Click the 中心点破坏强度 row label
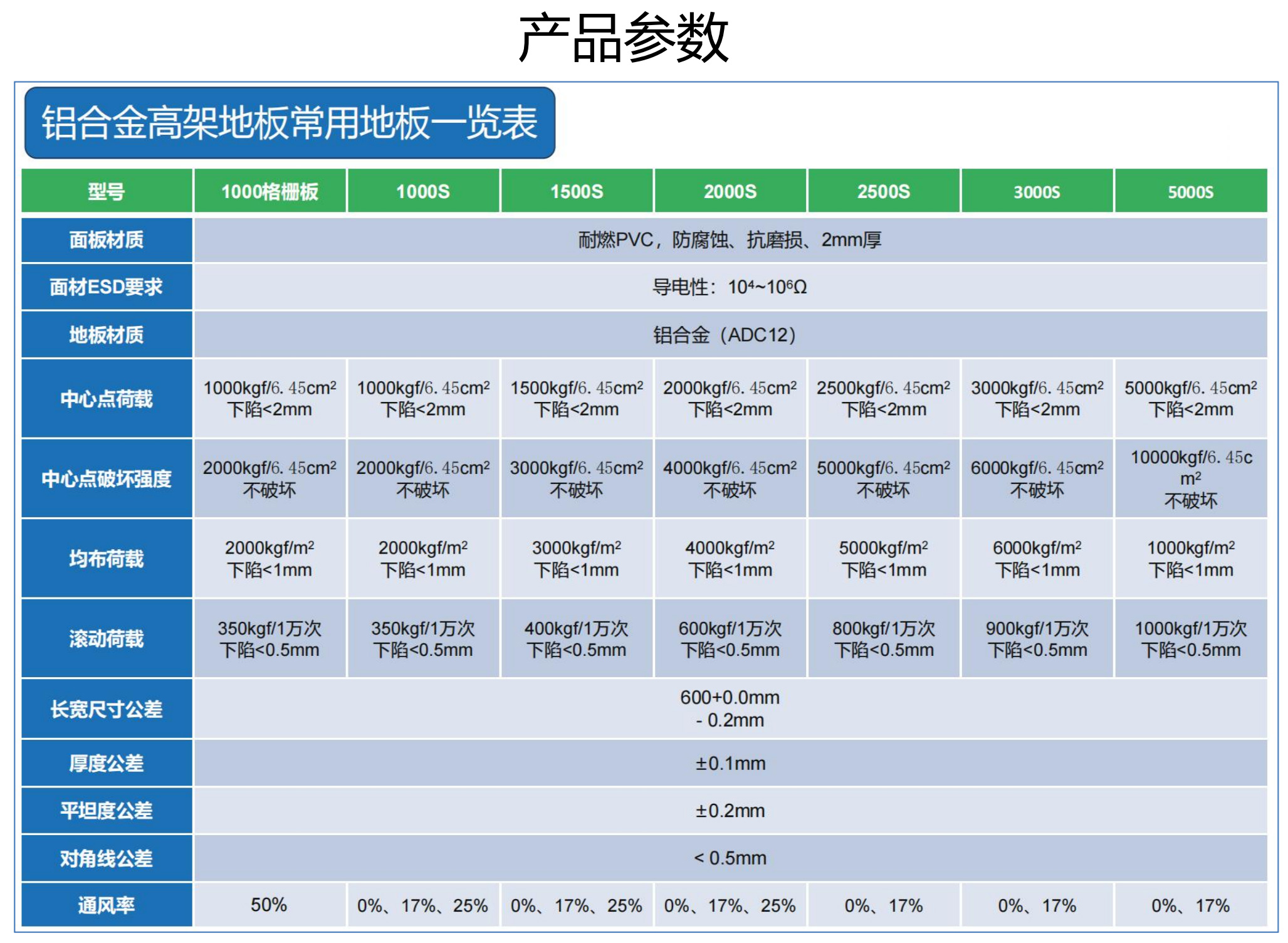Image resolution: width=1288 pixels, height=943 pixels. click(x=107, y=479)
